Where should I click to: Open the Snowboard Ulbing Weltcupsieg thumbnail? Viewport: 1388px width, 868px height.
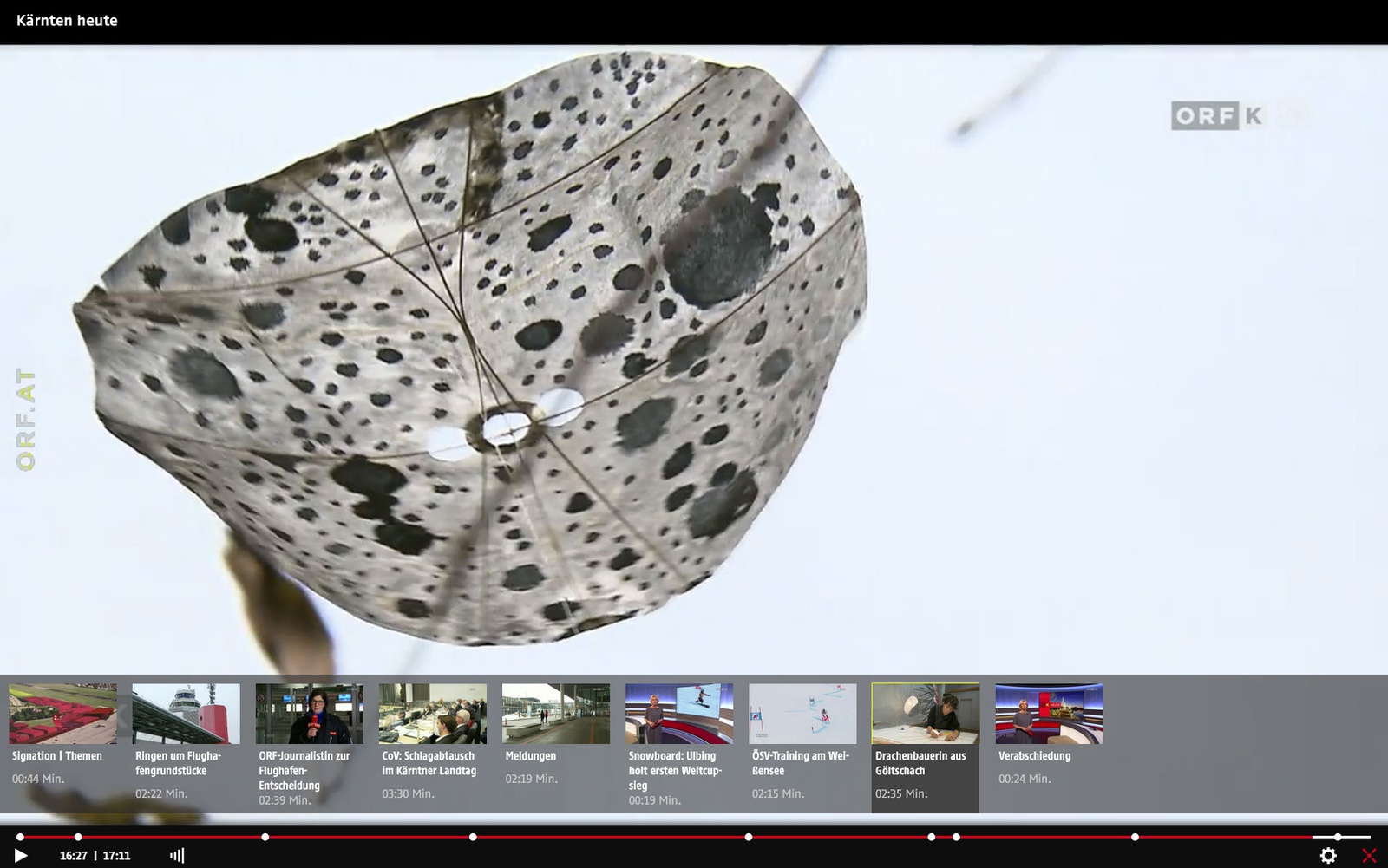(678, 714)
